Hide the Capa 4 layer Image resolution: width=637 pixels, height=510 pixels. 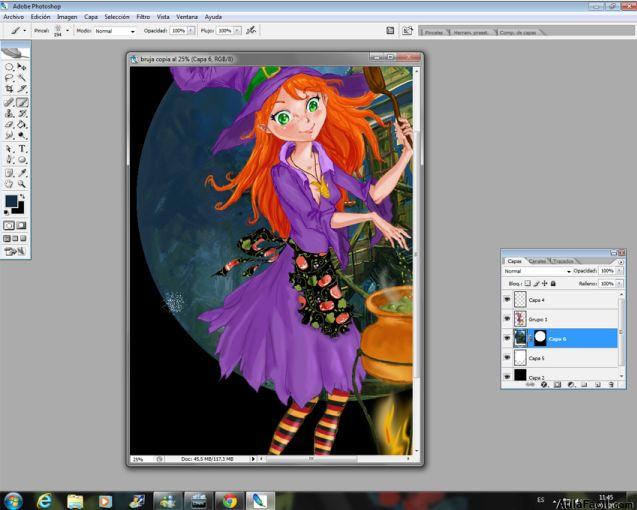coord(507,299)
